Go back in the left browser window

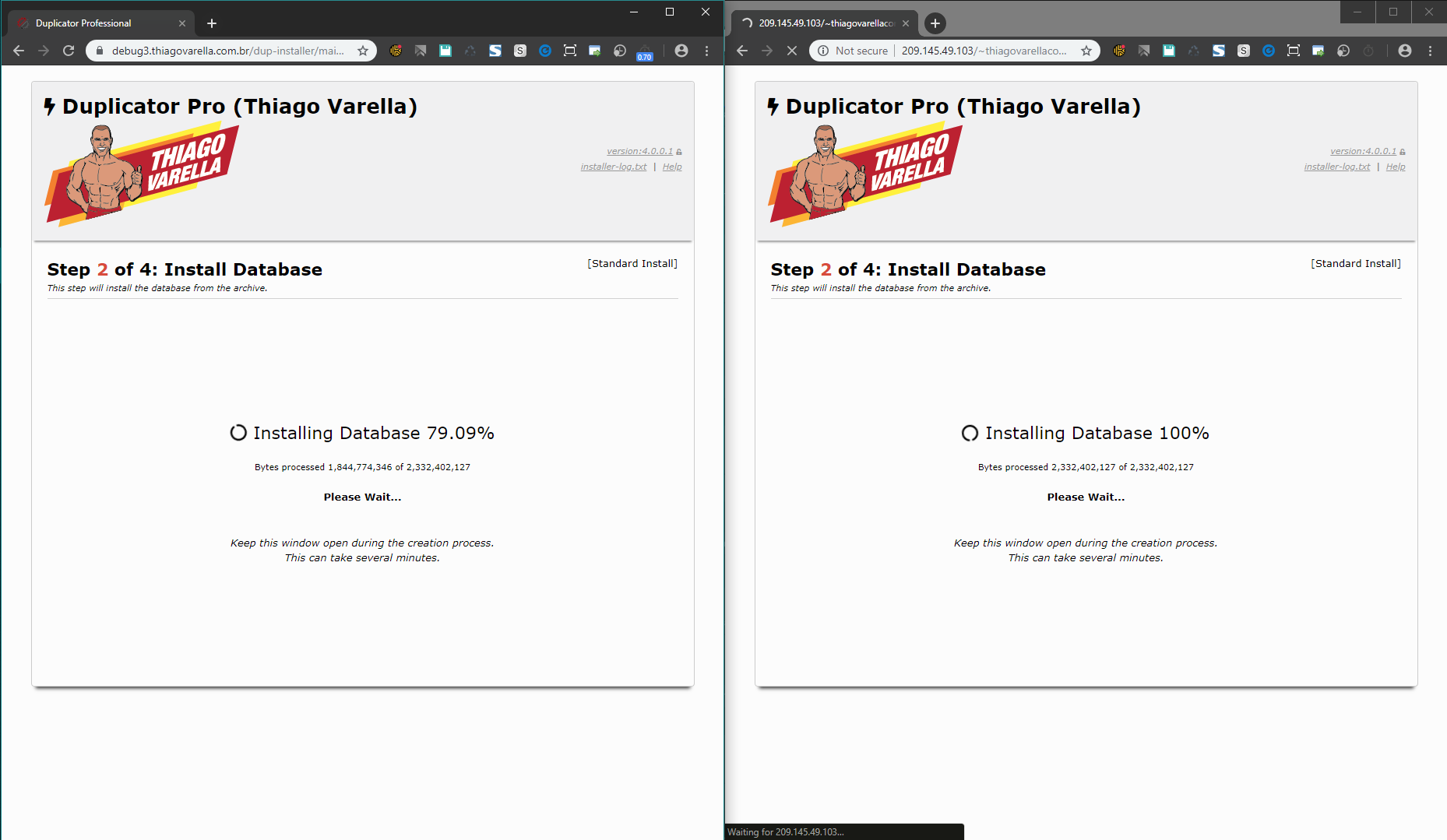tap(19, 51)
